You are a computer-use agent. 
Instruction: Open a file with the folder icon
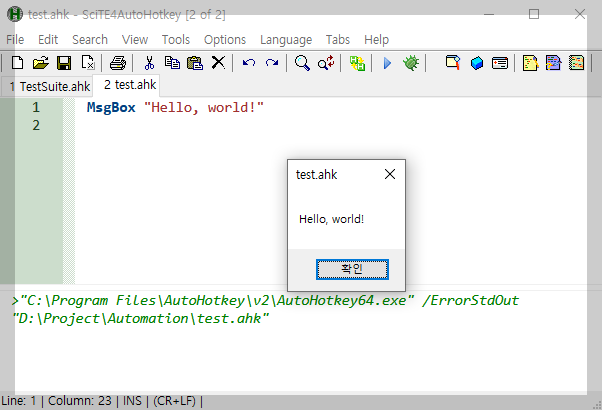[41, 63]
